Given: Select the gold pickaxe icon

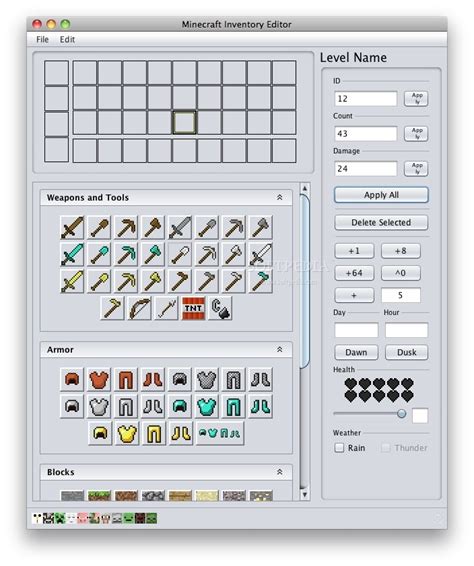Looking at the screenshot, I should 126,281.
